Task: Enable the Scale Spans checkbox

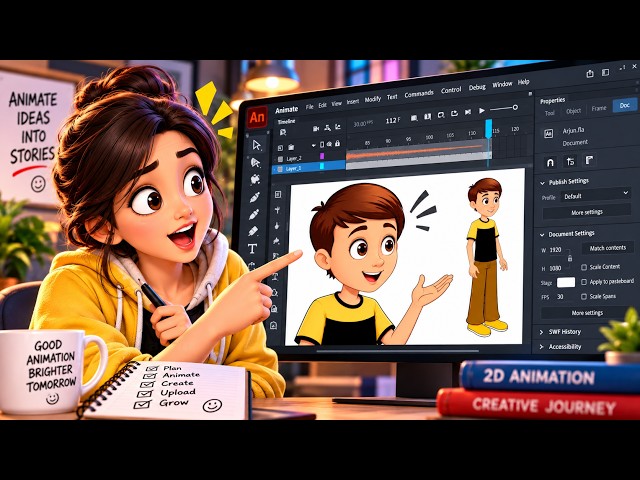Action: [584, 297]
